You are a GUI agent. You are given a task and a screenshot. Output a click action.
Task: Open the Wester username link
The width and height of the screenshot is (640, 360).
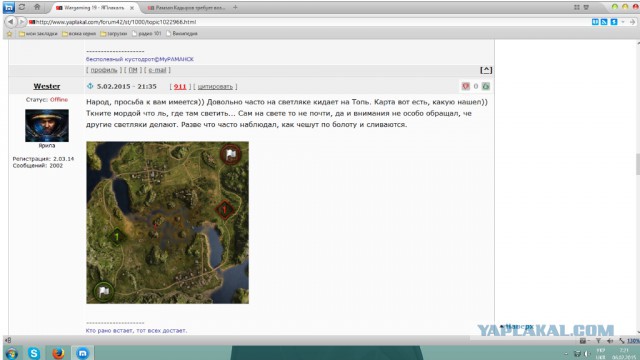[47, 86]
